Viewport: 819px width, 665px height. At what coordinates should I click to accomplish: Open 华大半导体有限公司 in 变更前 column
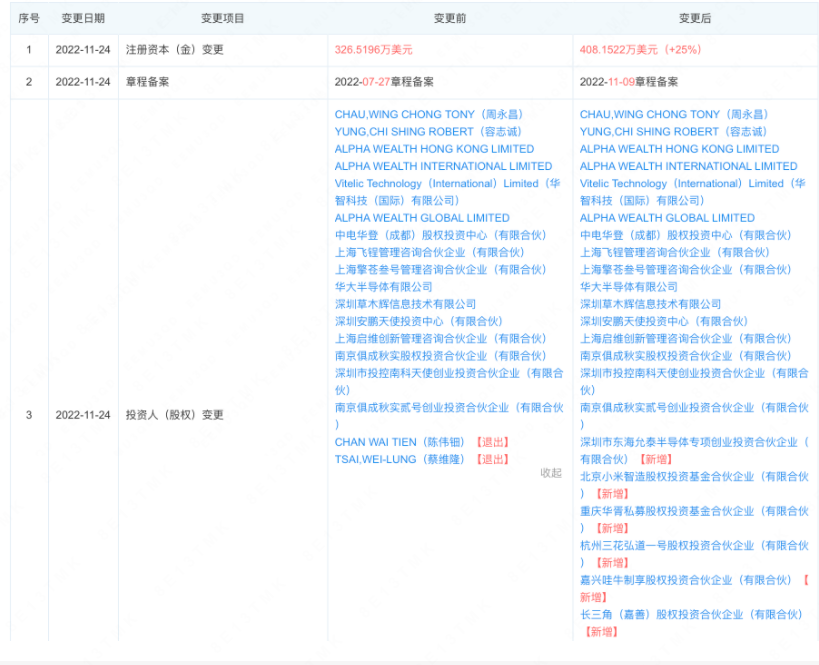tap(383, 287)
